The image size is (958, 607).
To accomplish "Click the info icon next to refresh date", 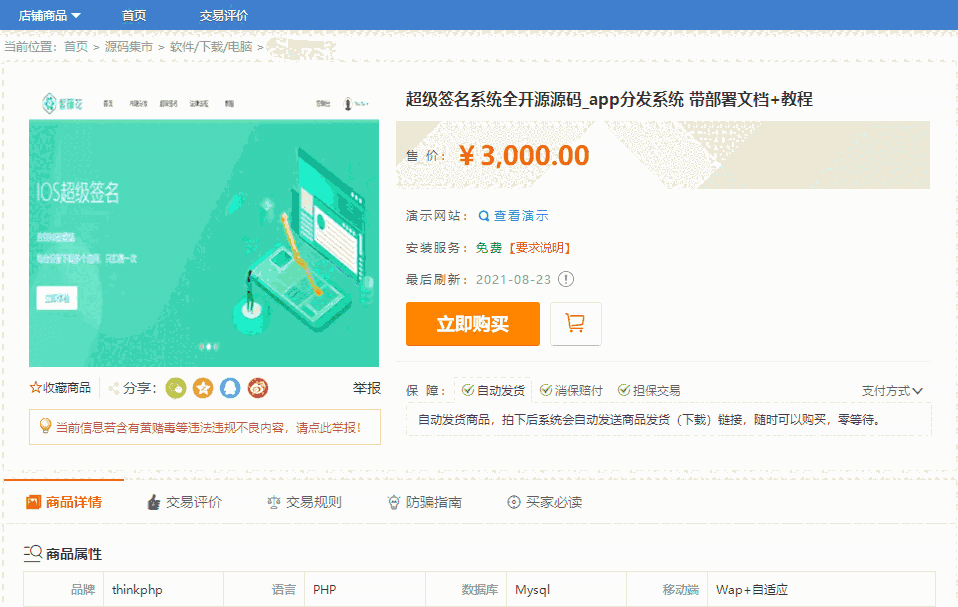I will pos(566,279).
